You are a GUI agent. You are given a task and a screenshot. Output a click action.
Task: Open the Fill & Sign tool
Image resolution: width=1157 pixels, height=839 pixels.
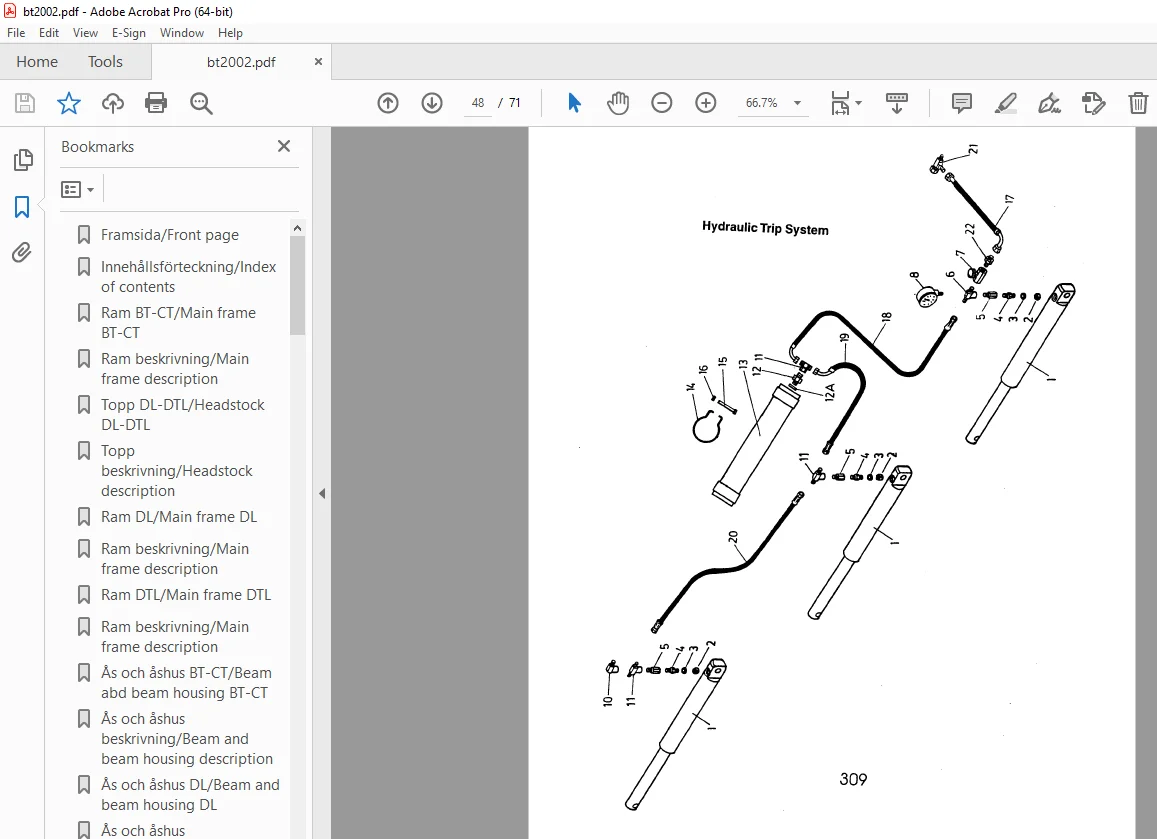point(1049,103)
